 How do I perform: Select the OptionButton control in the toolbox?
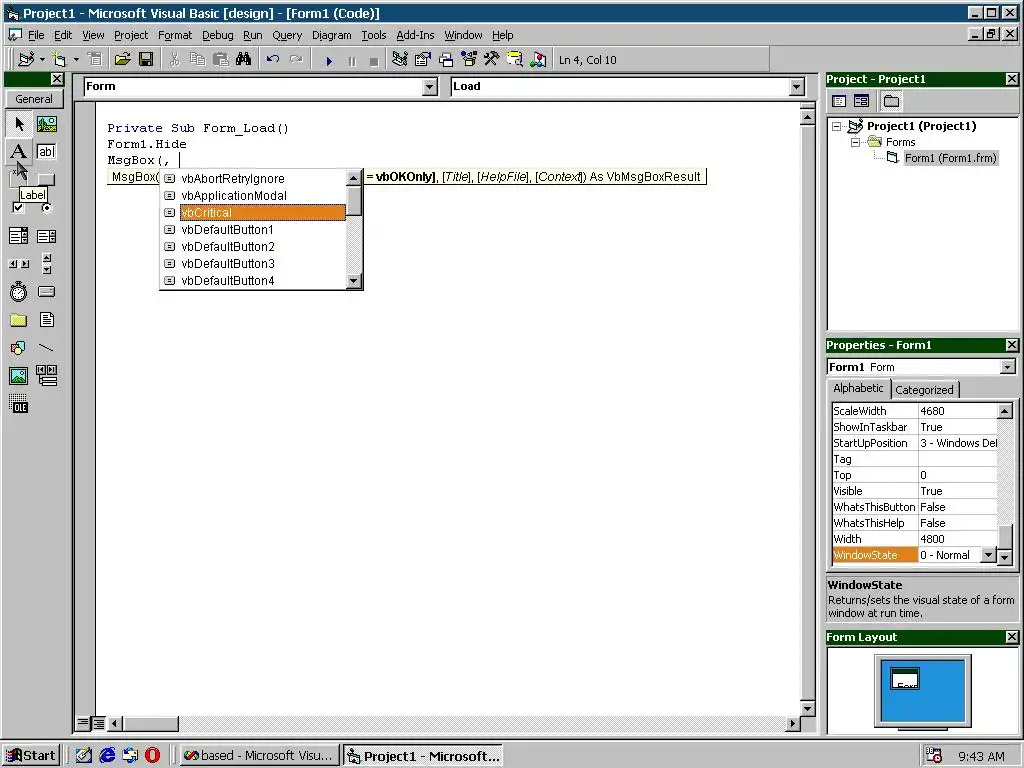(46, 208)
